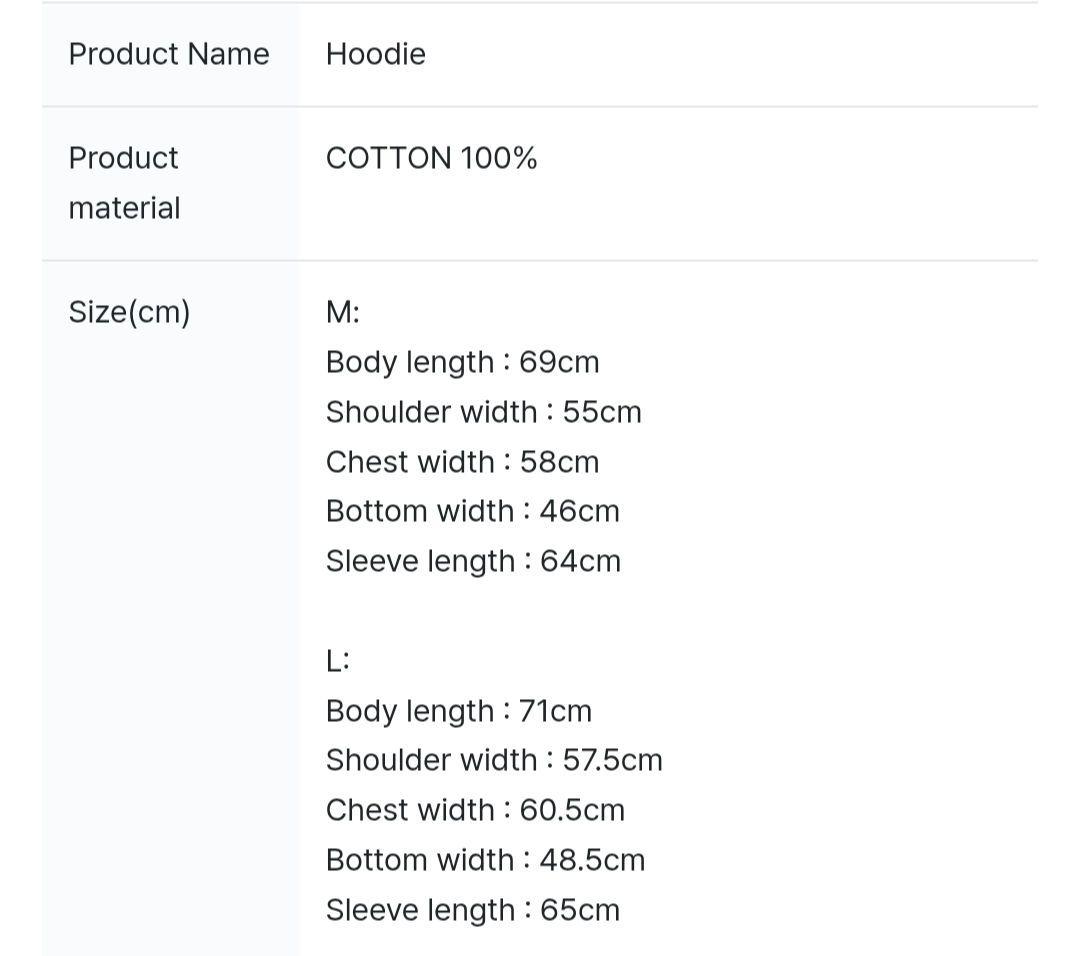Click the word COTTON in material
The width and height of the screenshot is (1080, 956).
(389, 158)
